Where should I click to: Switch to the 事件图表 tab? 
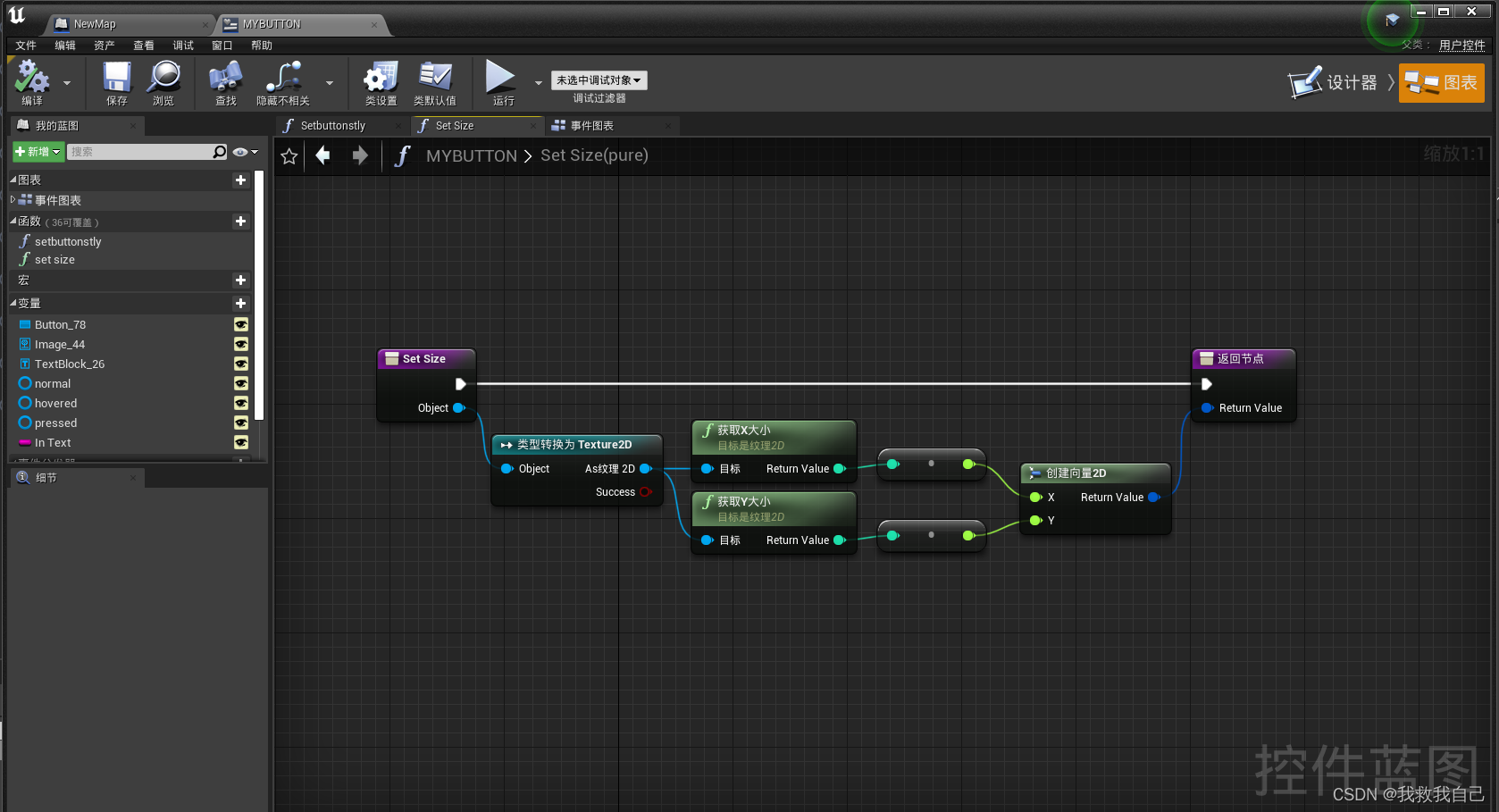click(592, 125)
